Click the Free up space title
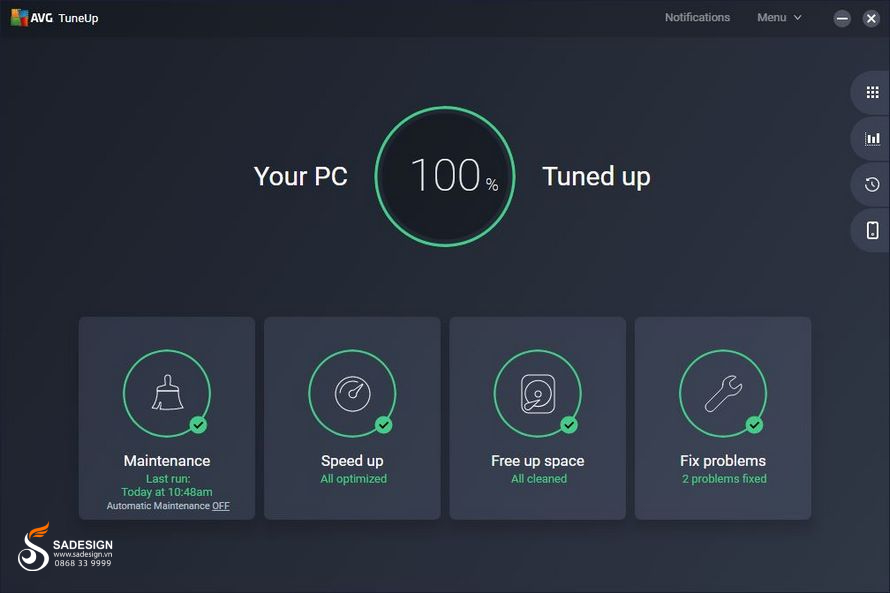The image size is (890, 593). pos(538,461)
